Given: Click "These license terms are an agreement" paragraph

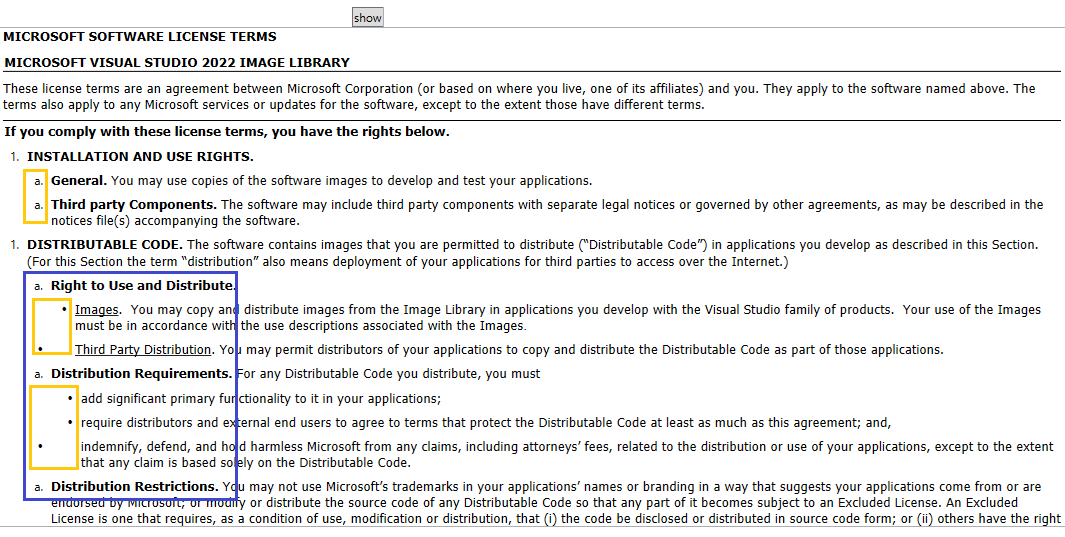Looking at the screenshot, I should (519, 97).
